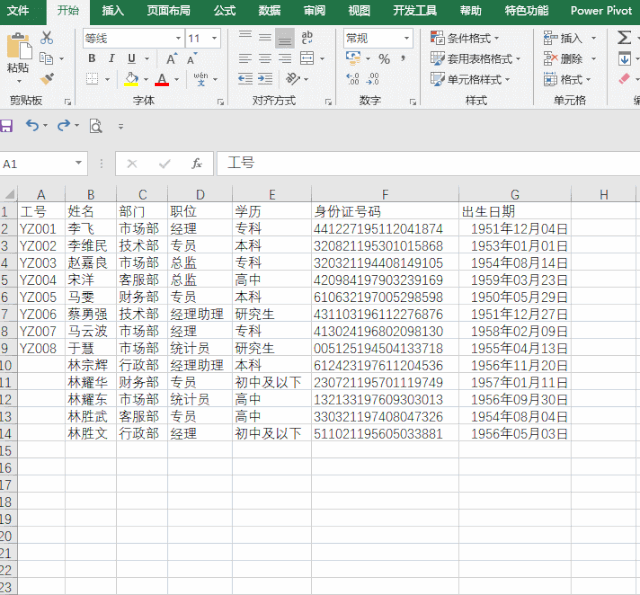
Task: Click the Wrap Text ab icon
Action: pyautogui.click(x=307, y=38)
